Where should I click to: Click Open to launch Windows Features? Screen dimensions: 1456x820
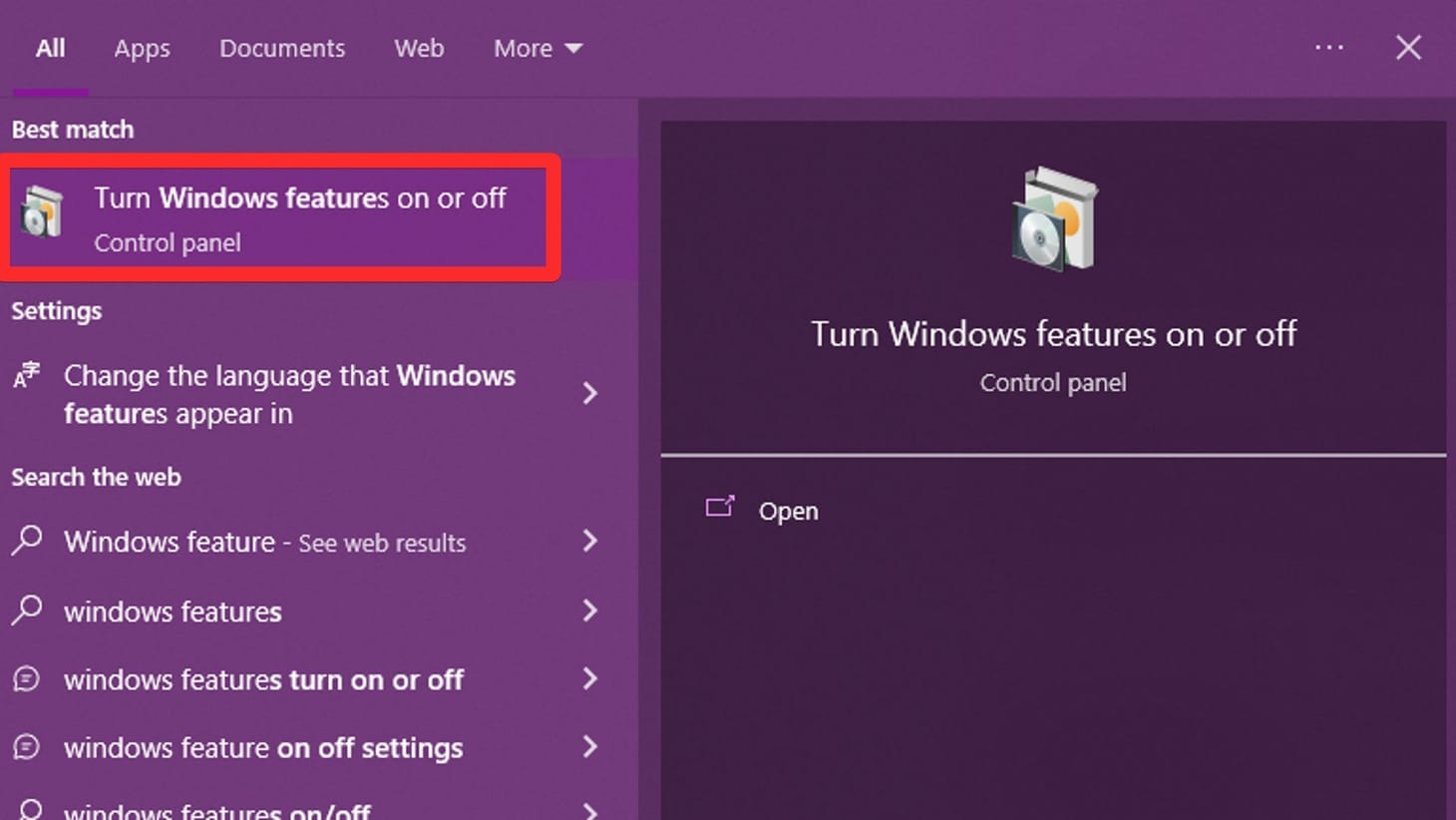(788, 510)
